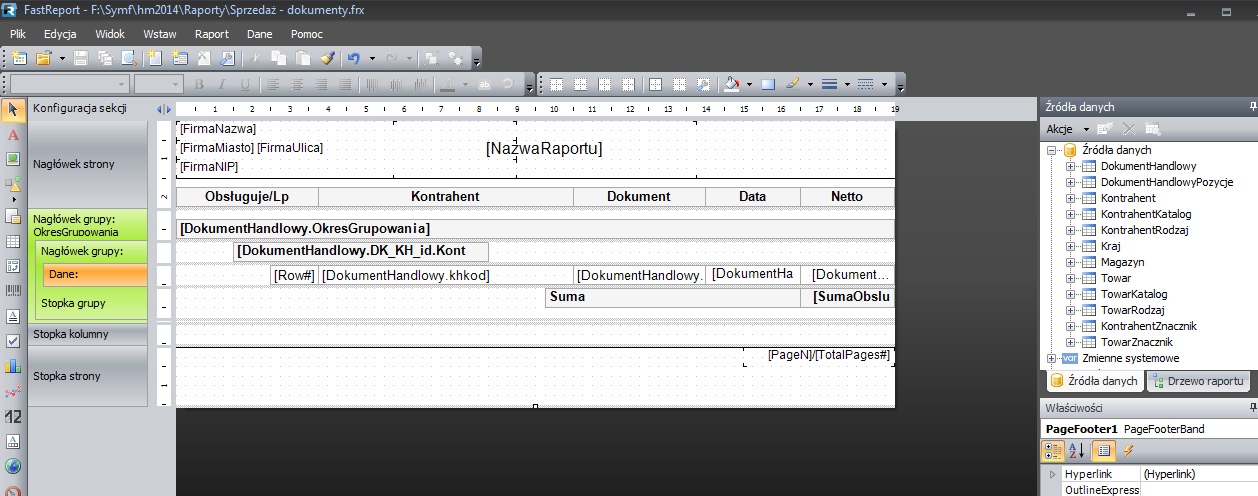Expand the DokumentHandlowy data source node

click(1069, 166)
